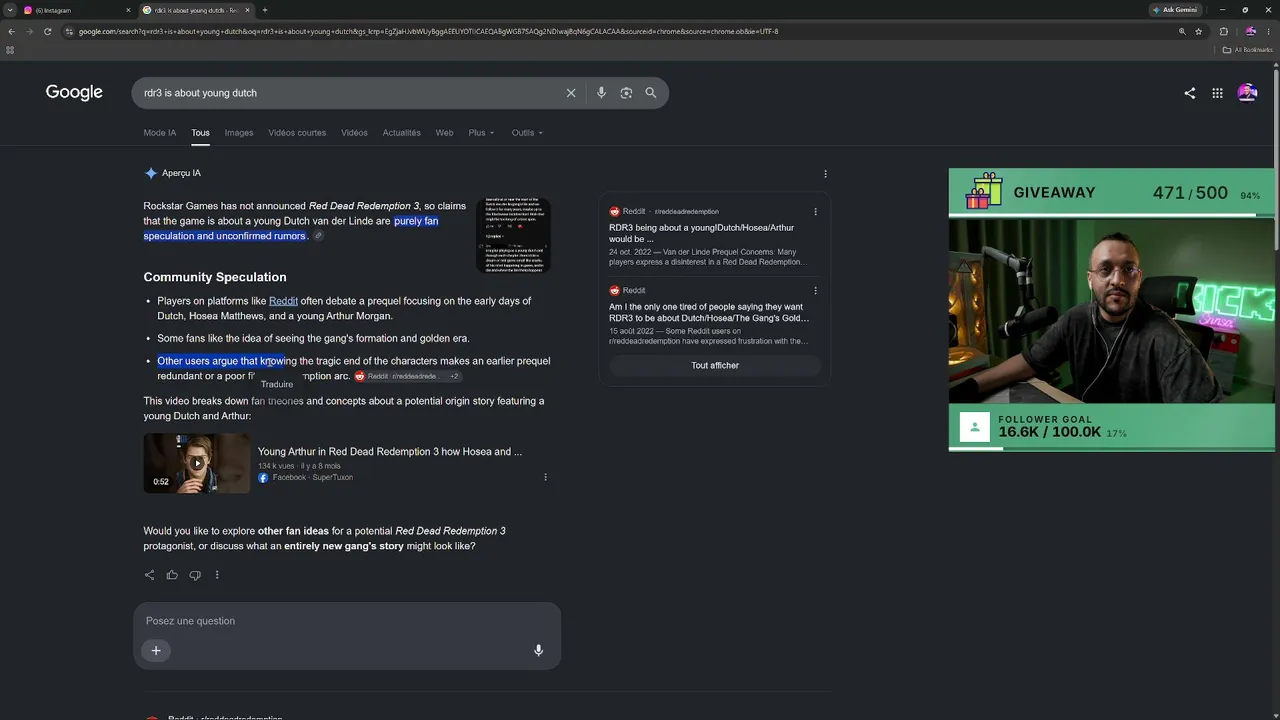Open the Reddit link in the first bullet
1280x720 pixels.
[283, 301]
